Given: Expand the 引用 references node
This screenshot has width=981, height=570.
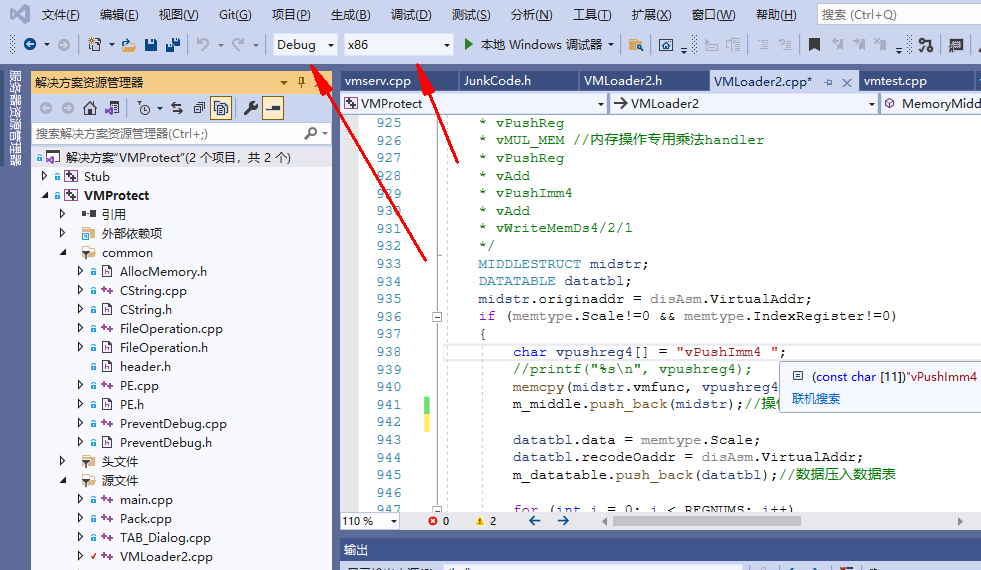Looking at the screenshot, I should (x=62, y=214).
